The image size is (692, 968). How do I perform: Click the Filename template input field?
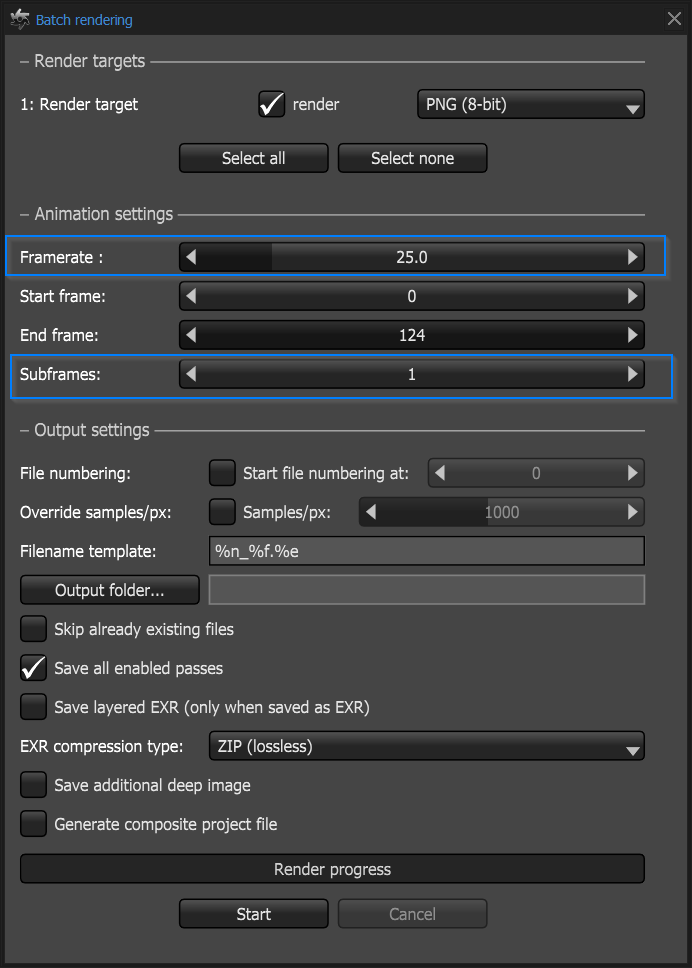426,551
